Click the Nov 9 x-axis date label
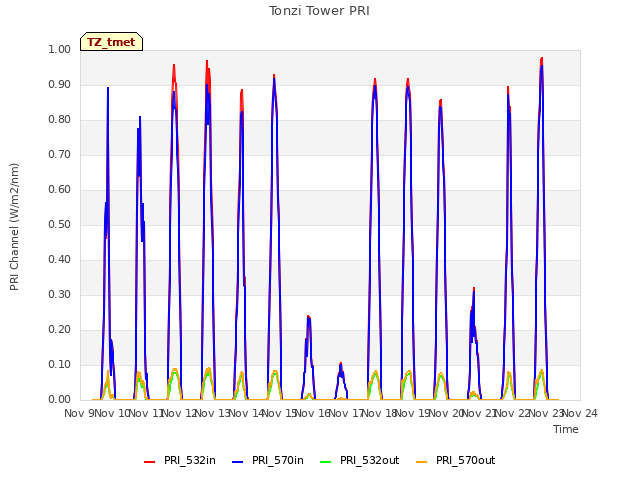640x480 pixels. pyautogui.click(x=79, y=413)
